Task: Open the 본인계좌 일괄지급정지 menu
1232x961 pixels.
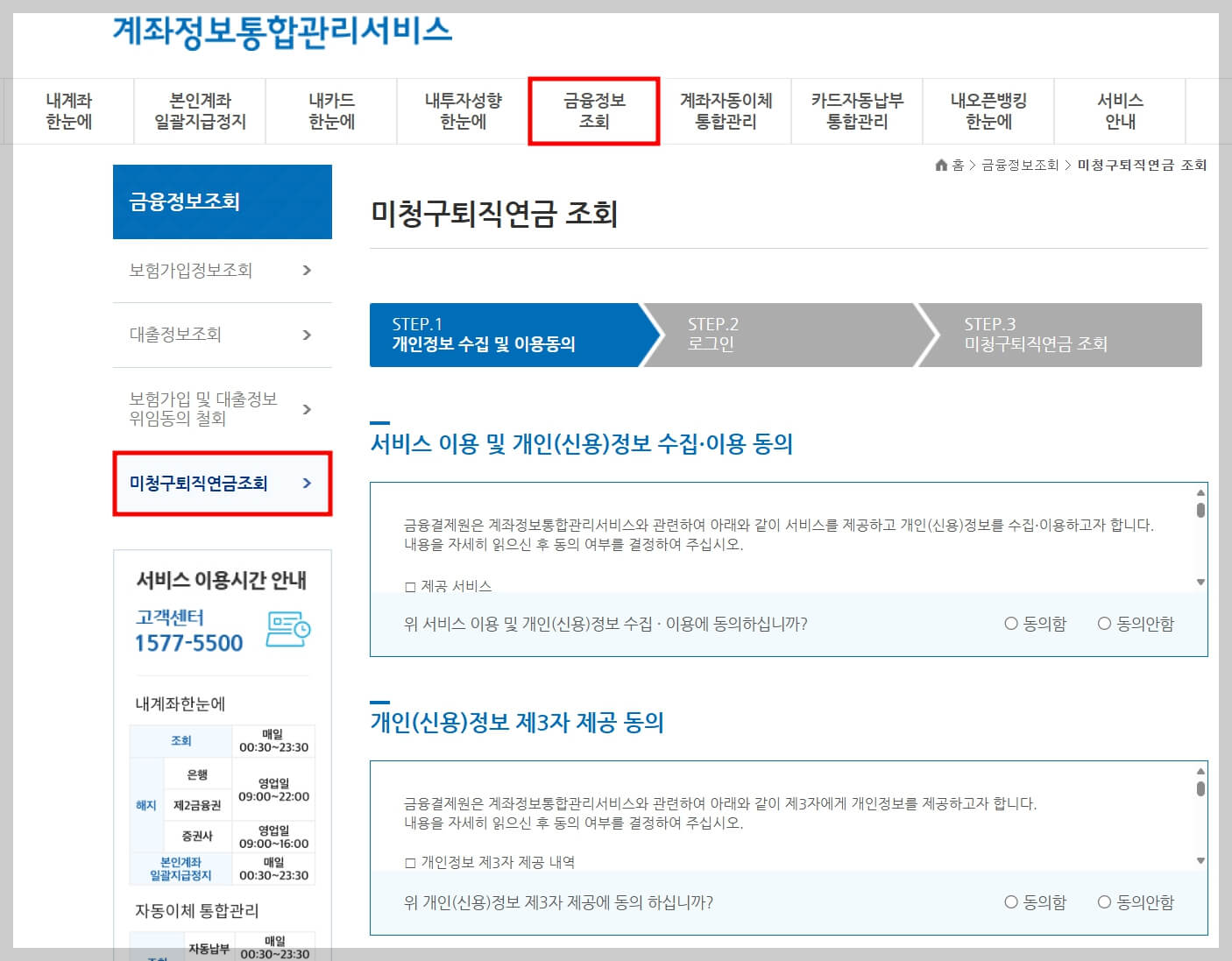Action: click(200, 111)
